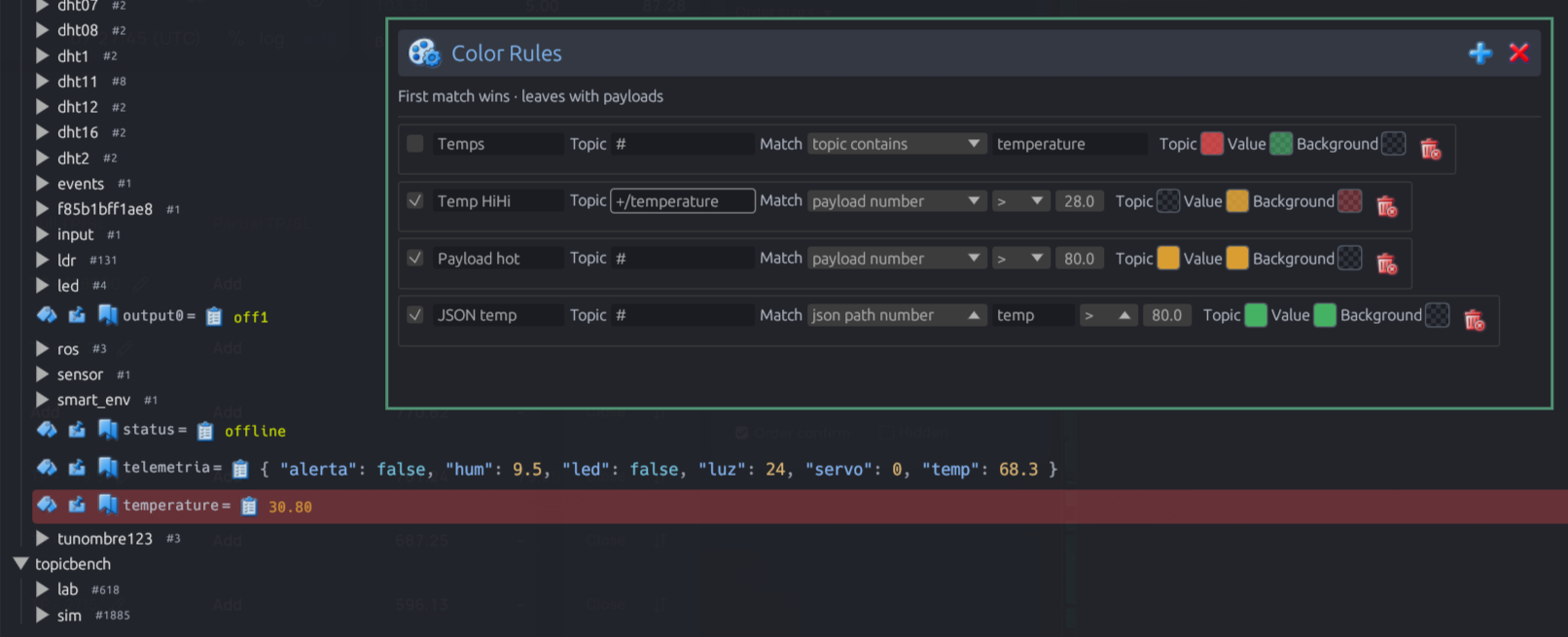Click the bookmark icon on status row

[107, 429]
